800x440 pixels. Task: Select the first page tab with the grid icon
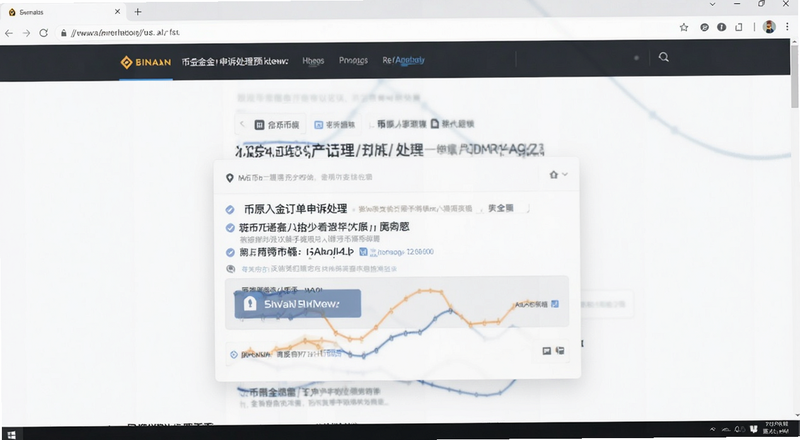[x=277, y=125]
